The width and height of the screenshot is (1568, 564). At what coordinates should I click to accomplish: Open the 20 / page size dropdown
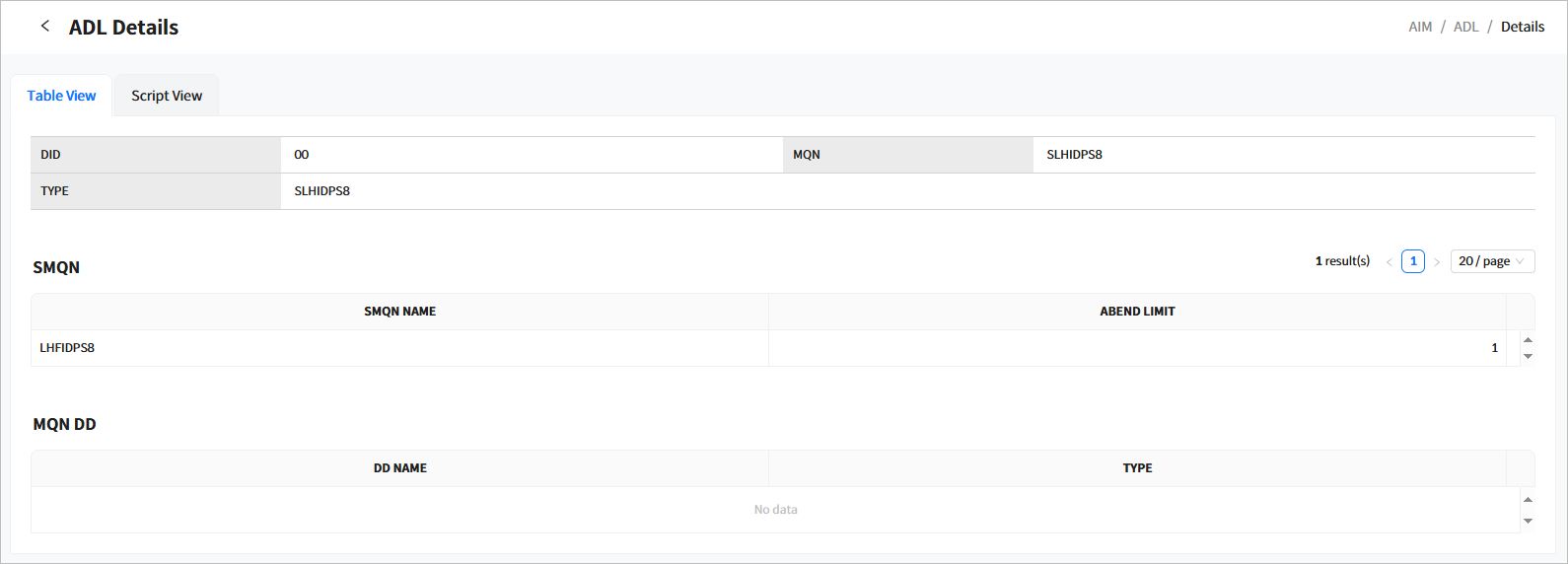(x=1491, y=261)
